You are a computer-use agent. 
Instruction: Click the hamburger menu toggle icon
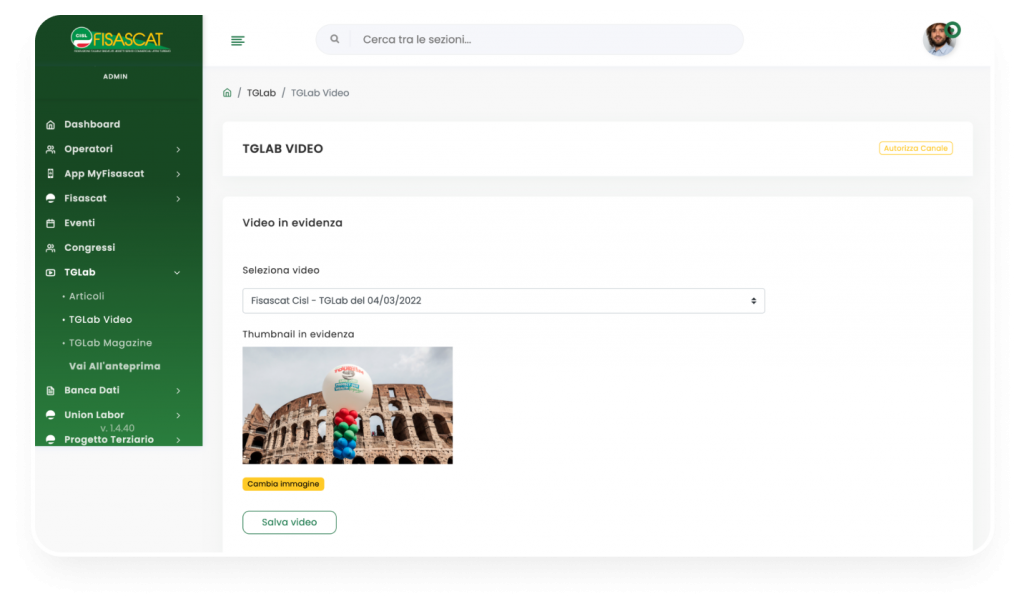pyautogui.click(x=238, y=40)
